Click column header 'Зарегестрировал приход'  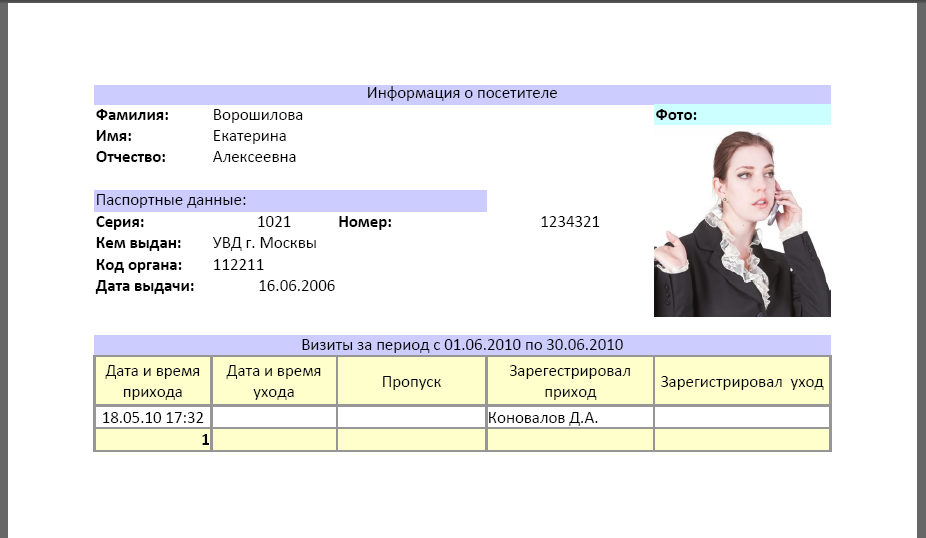coord(570,382)
